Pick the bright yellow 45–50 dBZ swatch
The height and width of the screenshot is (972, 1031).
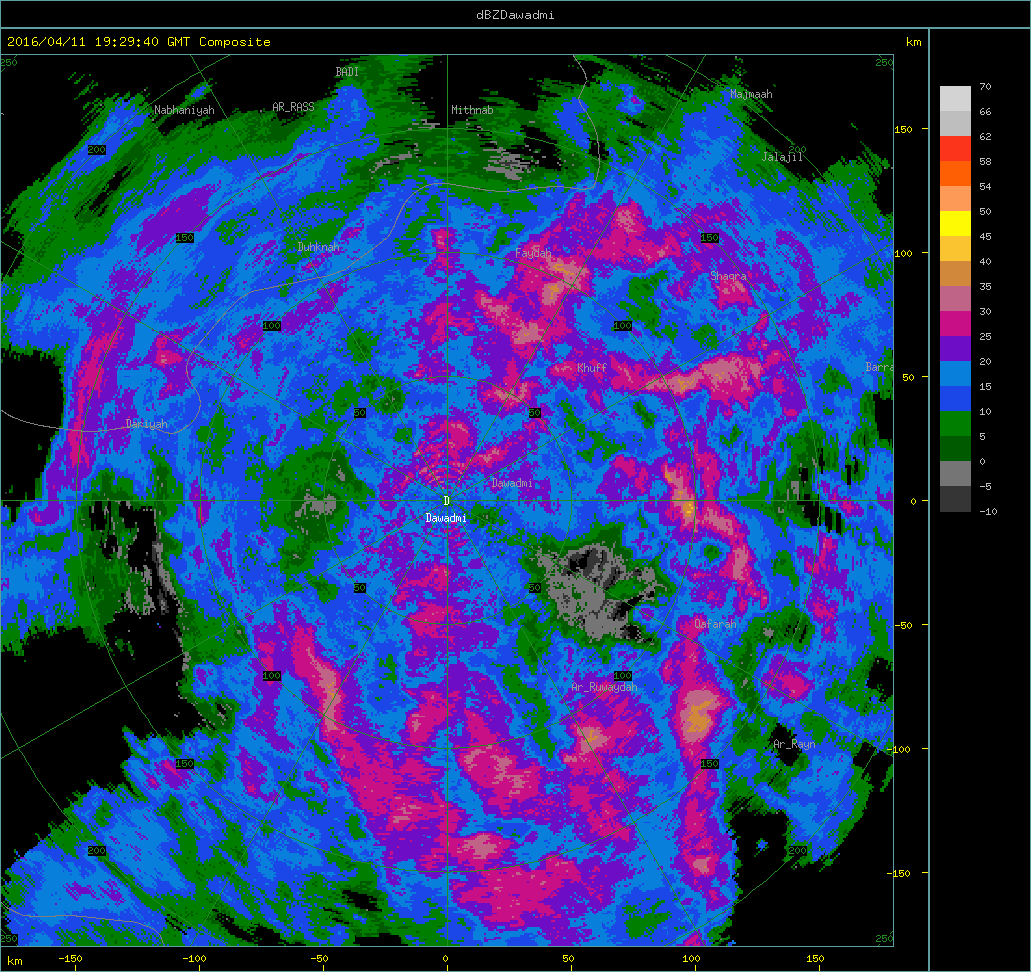(x=955, y=224)
